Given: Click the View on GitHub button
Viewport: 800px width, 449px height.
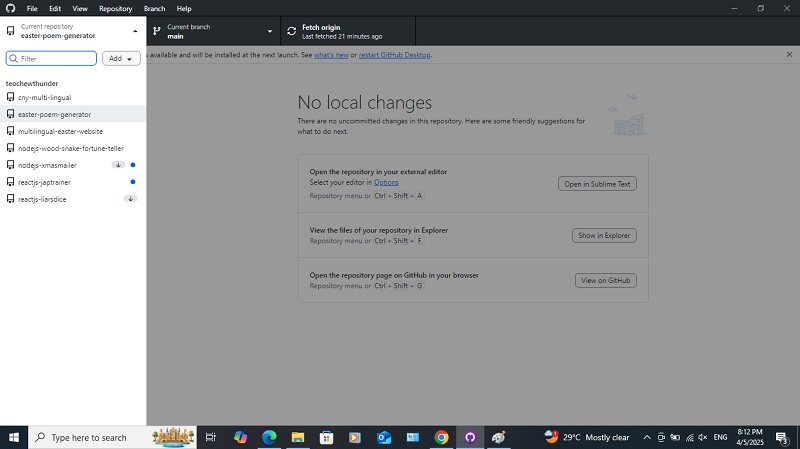Looking at the screenshot, I should click(606, 280).
